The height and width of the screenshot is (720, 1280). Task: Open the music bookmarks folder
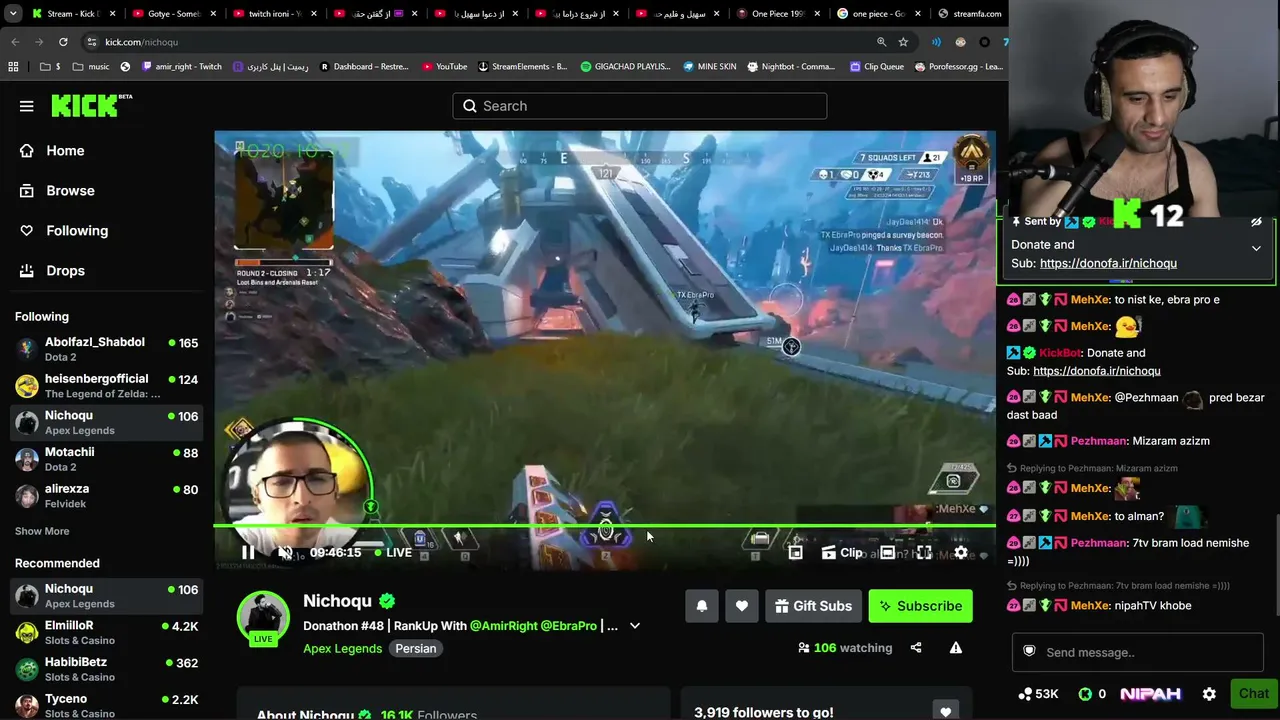point(91,67)
